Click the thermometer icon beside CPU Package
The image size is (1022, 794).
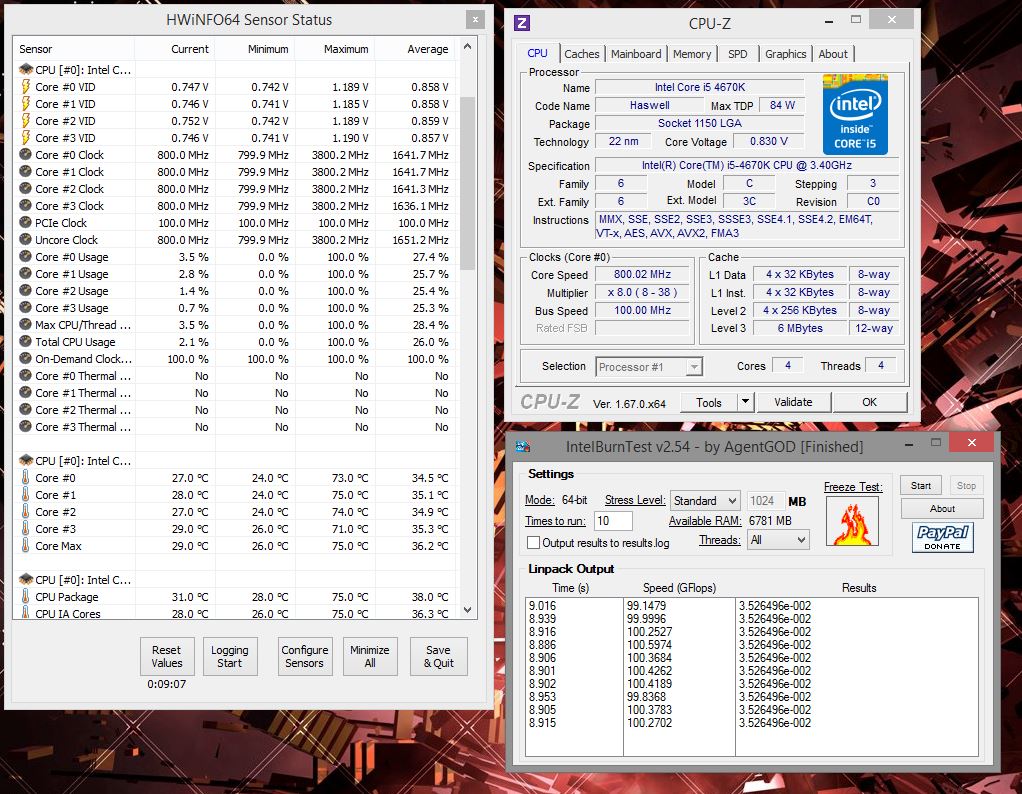coord(25,596)
